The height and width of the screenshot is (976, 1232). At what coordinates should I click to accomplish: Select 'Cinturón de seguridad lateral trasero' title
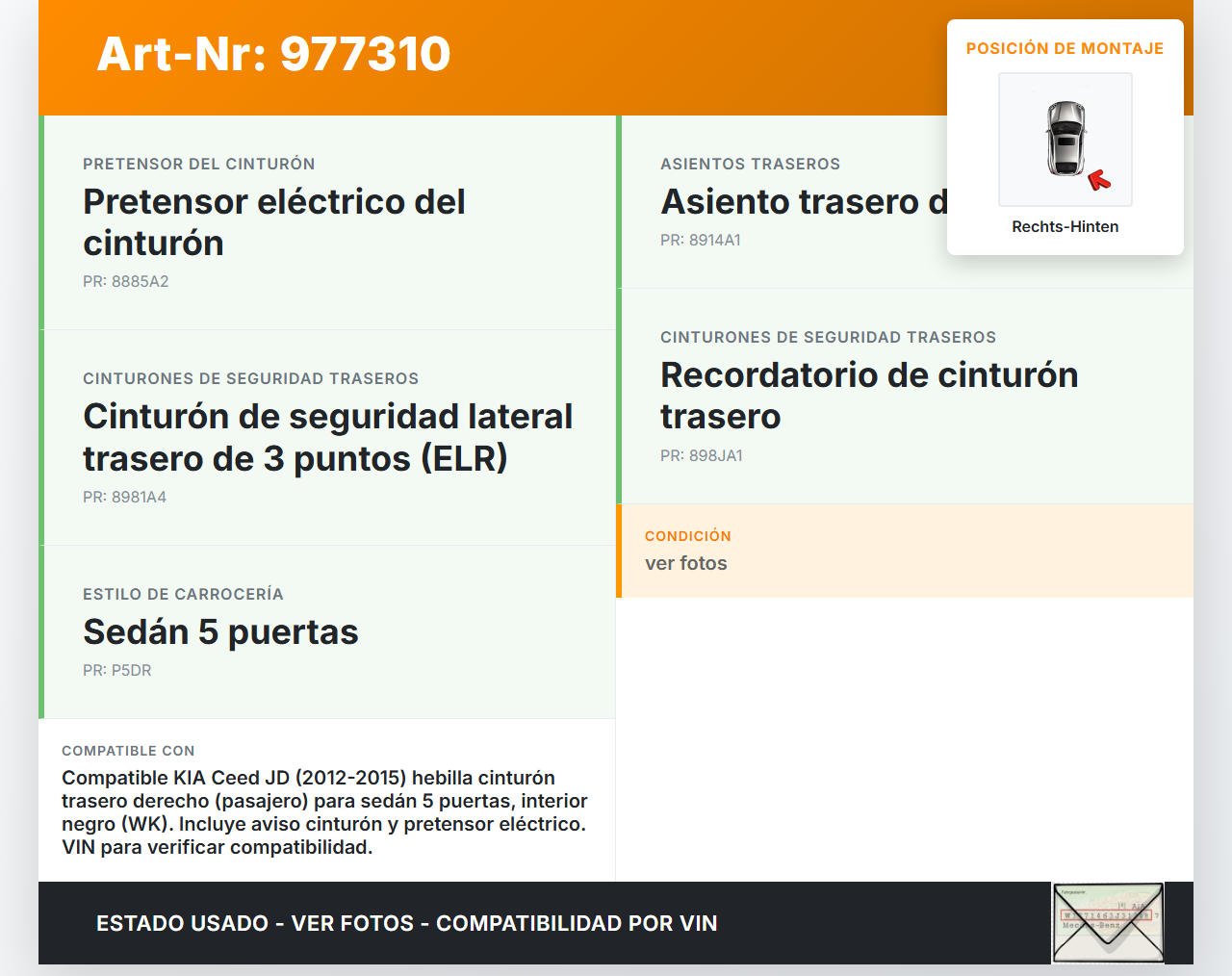pos(327,437)
